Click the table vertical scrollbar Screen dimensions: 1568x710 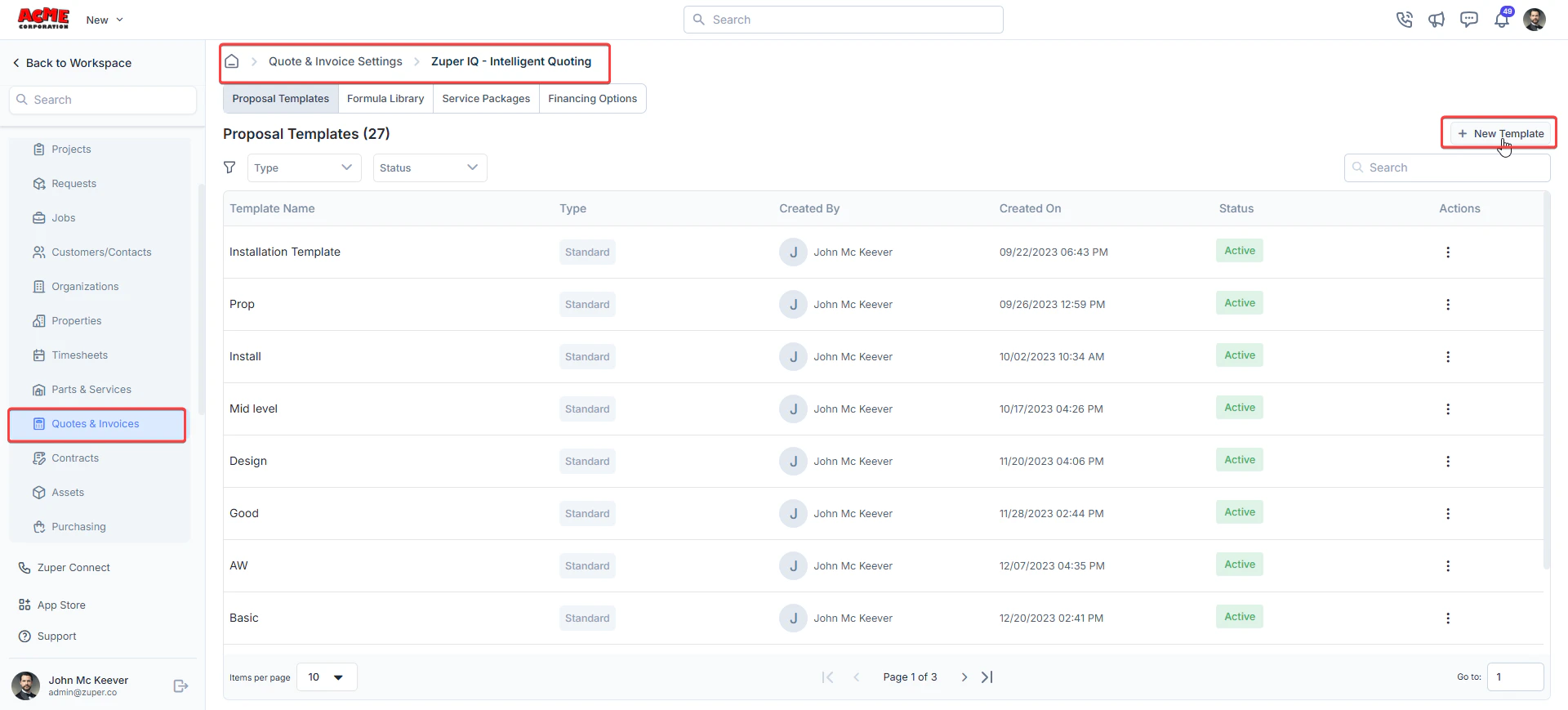pos(1546,382)
